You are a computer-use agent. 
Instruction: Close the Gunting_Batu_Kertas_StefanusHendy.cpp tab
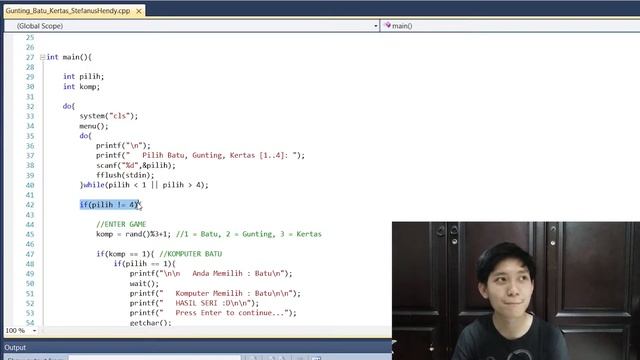[x=139, y=11]
